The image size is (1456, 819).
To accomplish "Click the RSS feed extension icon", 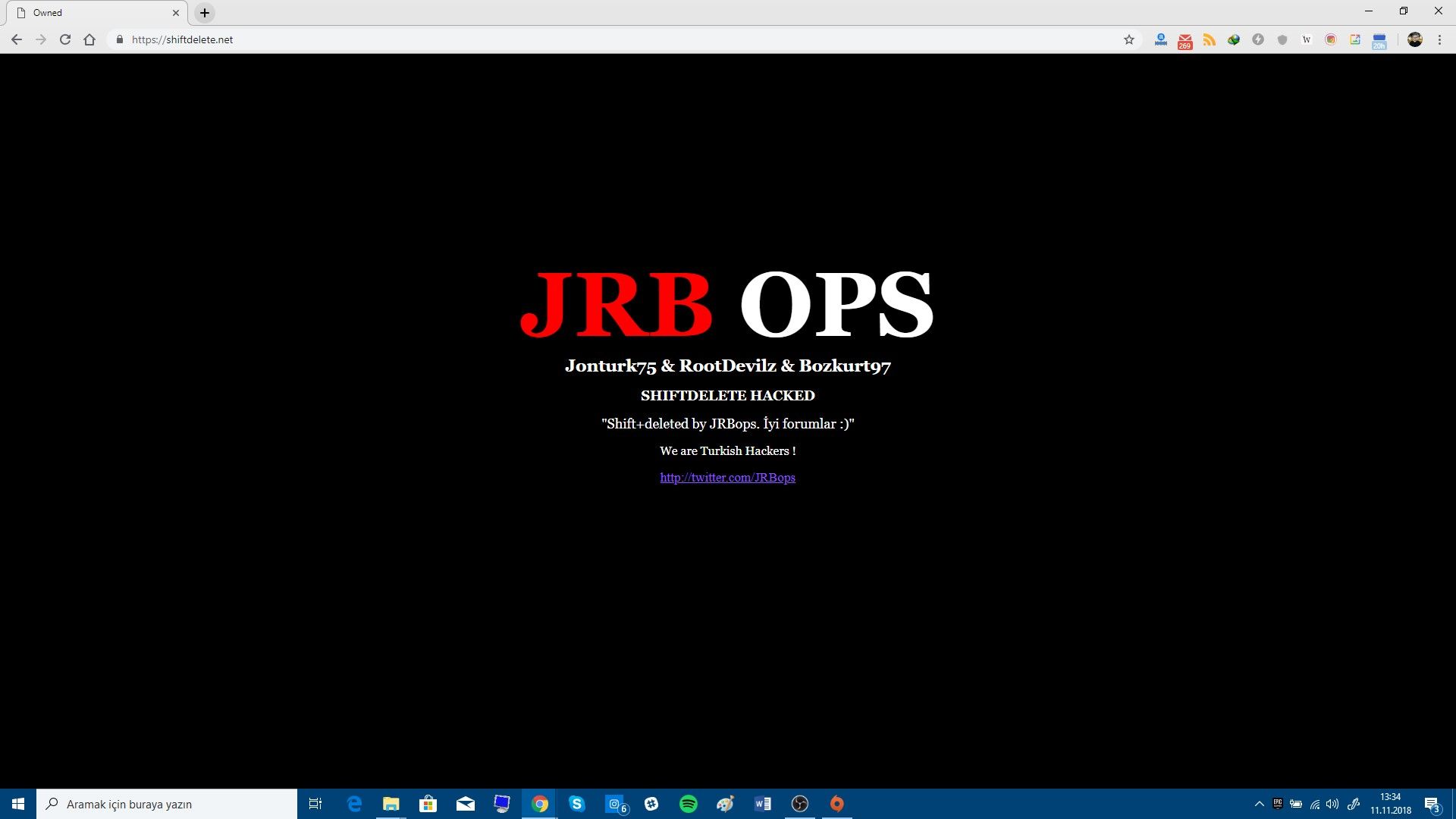I will coord(1209,39).
